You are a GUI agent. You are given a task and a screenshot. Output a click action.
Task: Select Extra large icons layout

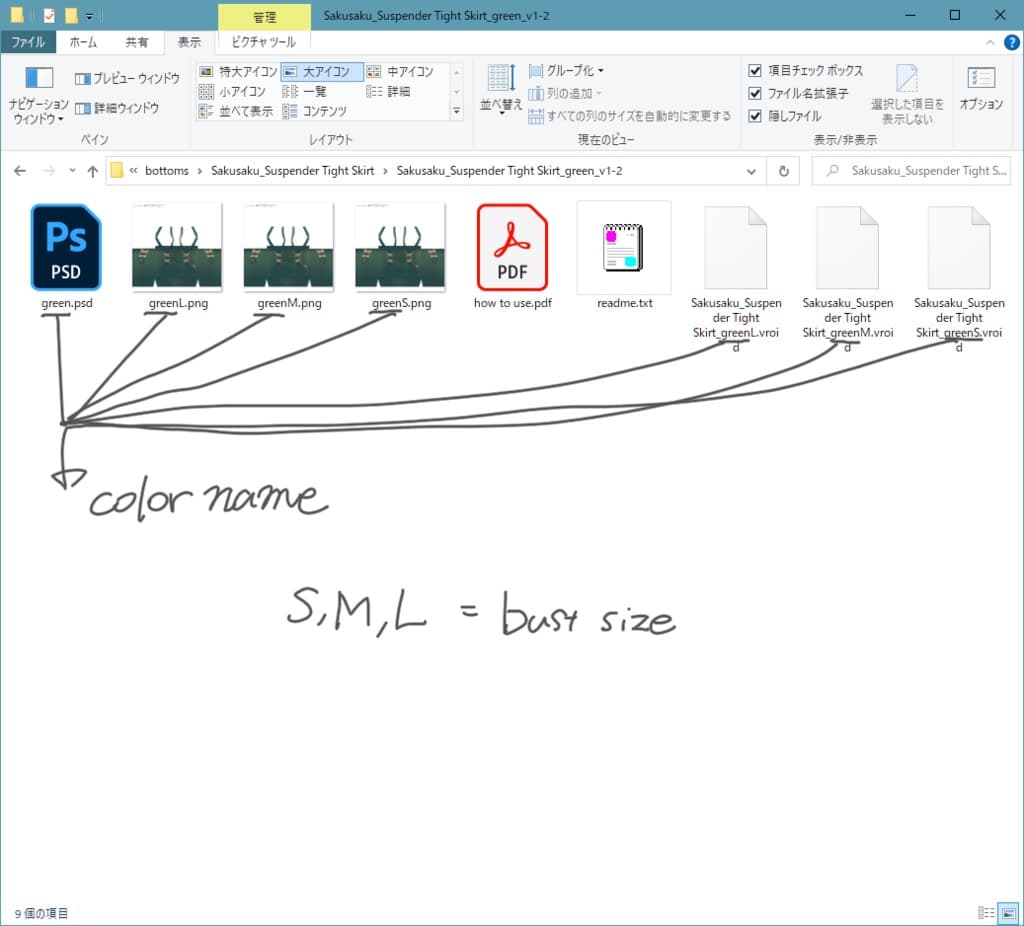[x=238, y=71]
